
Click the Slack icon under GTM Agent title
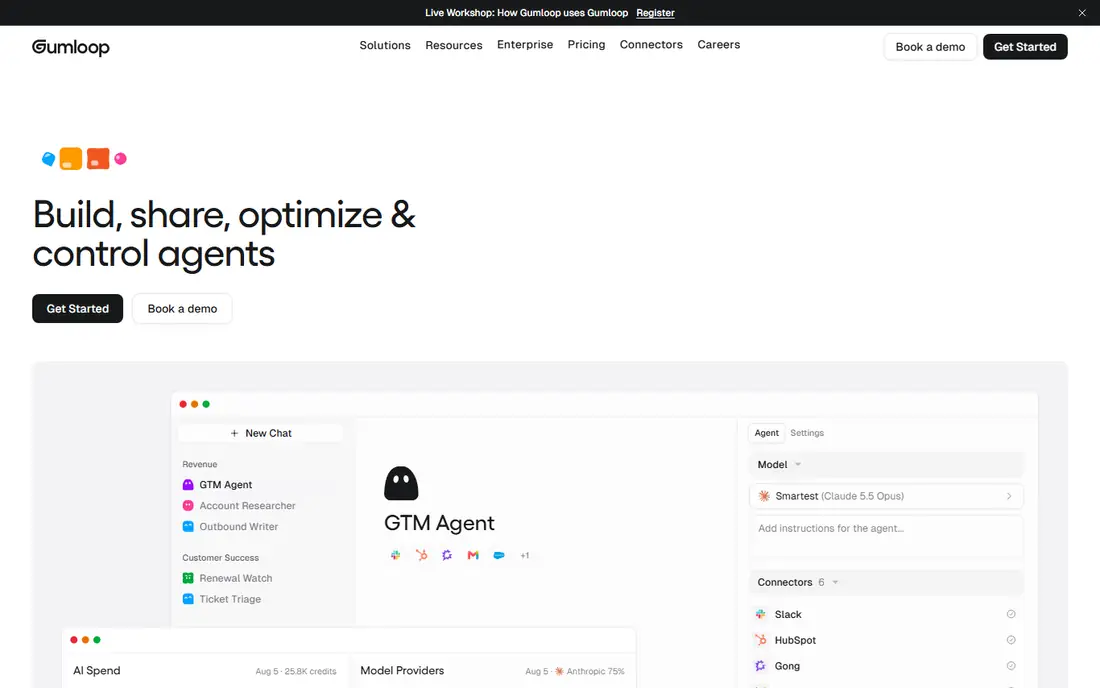(x=396, y=555)
